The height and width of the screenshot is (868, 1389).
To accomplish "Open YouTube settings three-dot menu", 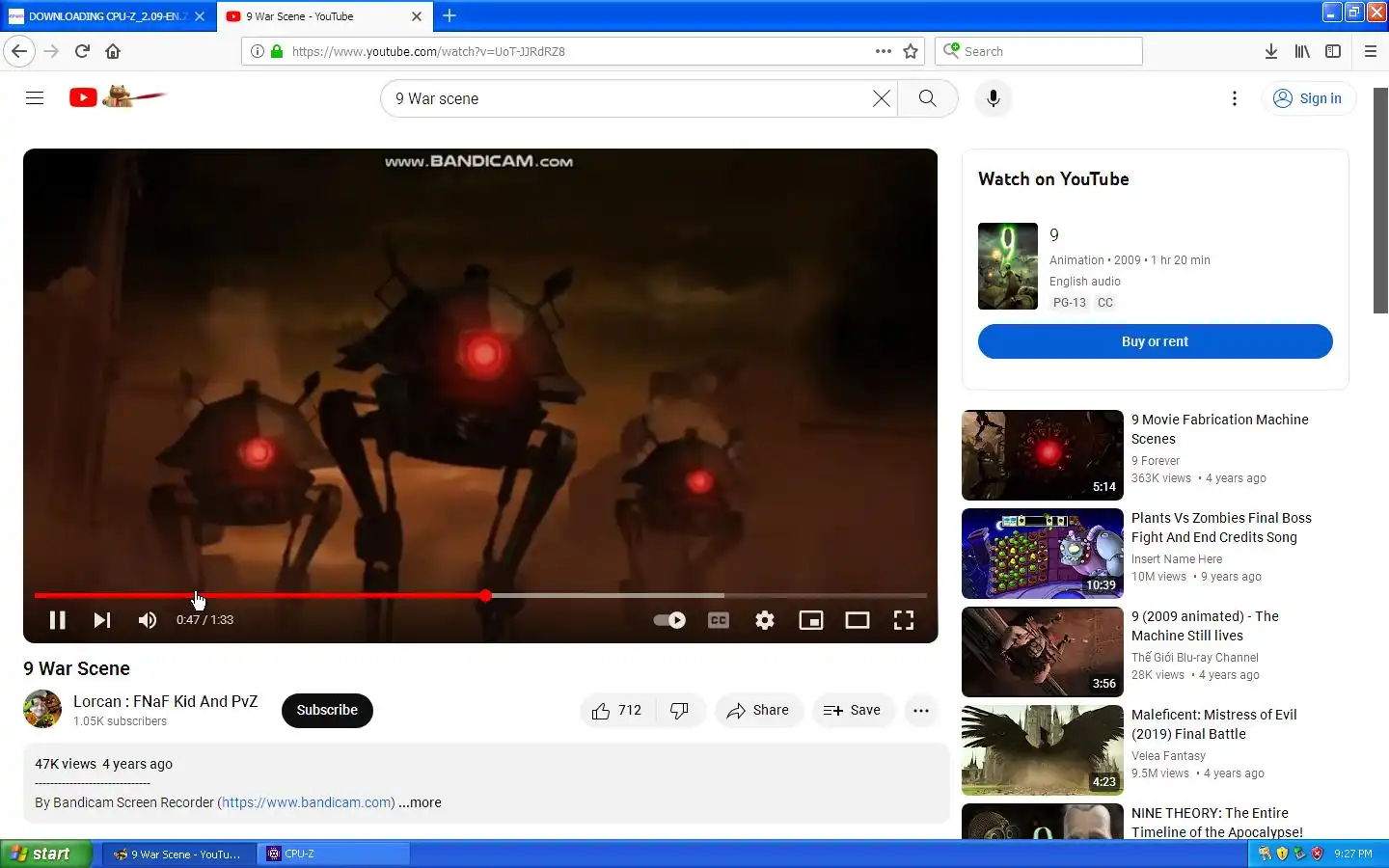I will (1235, 98).
